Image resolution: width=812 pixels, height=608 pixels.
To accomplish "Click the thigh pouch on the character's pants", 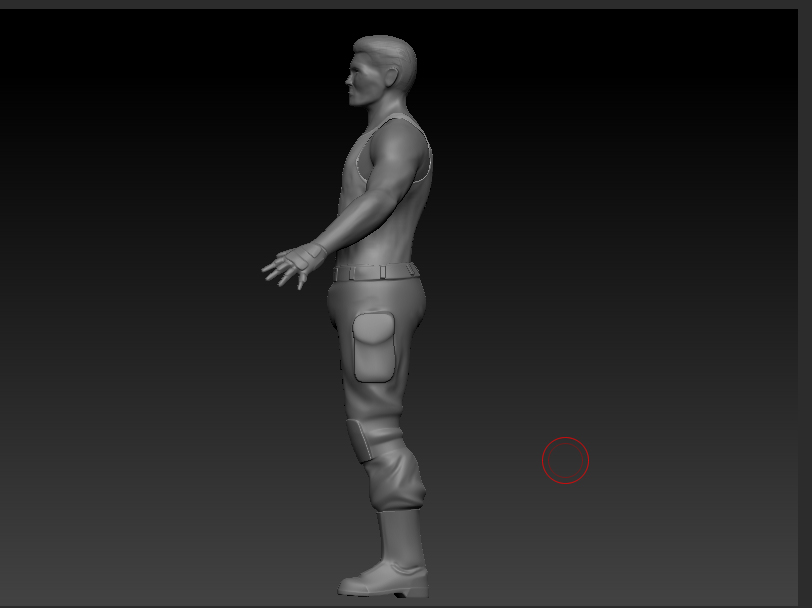I will pyautogui.click(x=373, y=347).
